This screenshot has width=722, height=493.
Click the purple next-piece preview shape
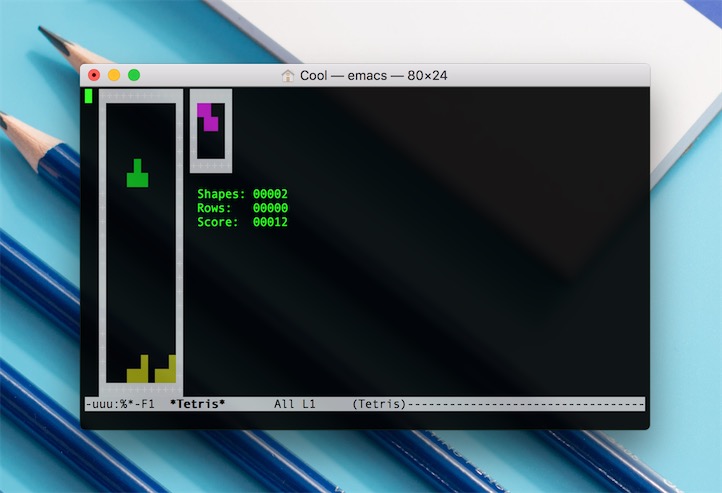(208, 117)
